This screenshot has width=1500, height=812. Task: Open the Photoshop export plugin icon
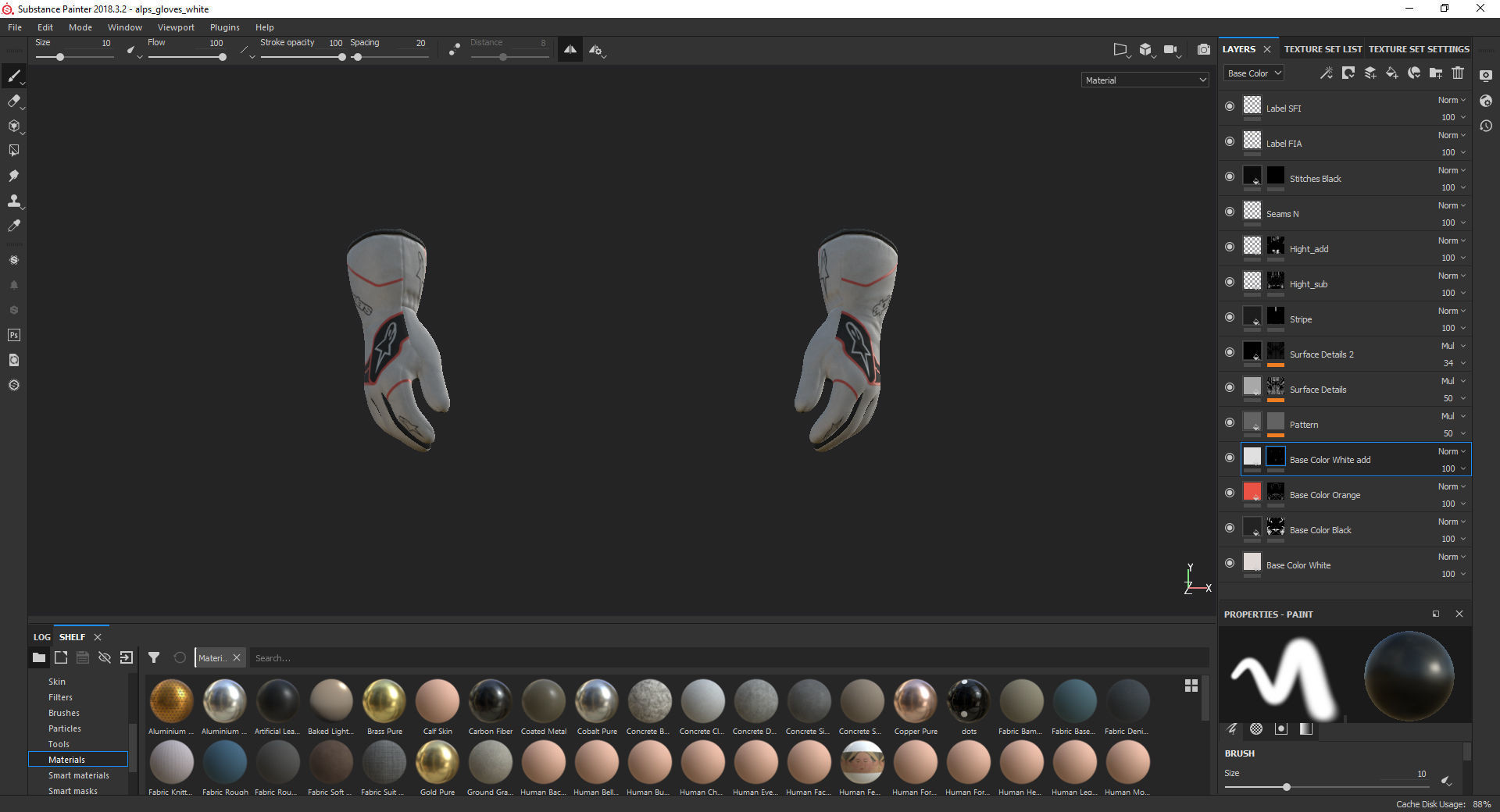(x=14, y=335)
